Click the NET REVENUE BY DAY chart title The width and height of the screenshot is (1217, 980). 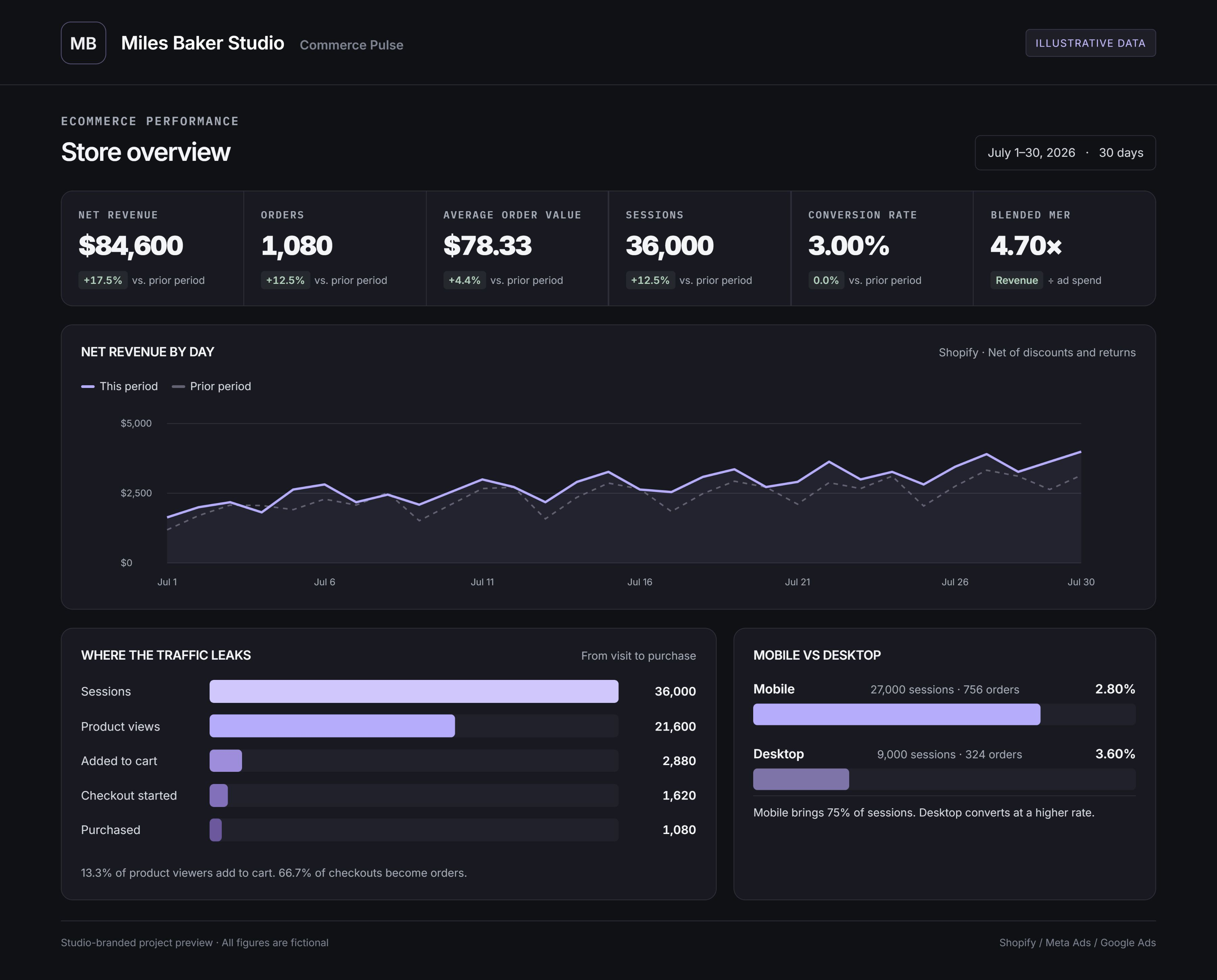147,352
